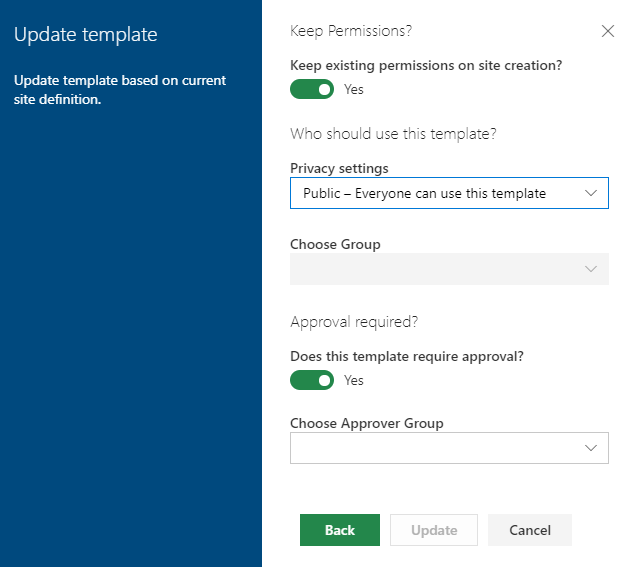Click the 'Choose Group' label
The image size is (631, 567).
335,244
